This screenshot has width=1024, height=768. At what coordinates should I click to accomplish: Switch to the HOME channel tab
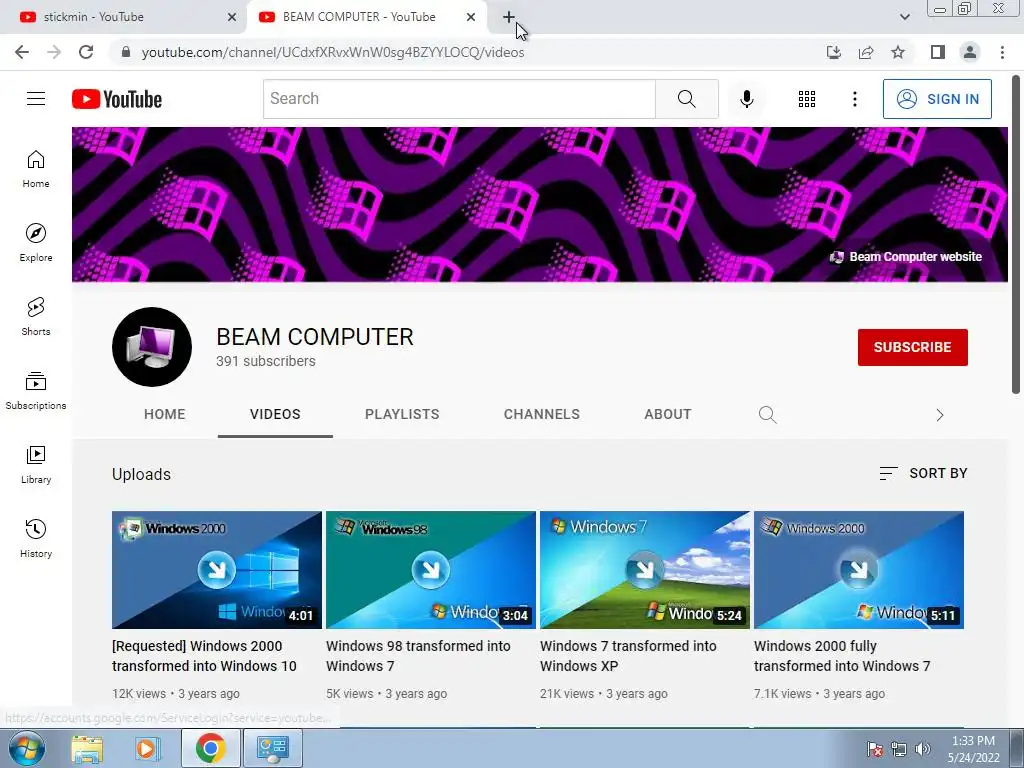(x=165, y=414)
